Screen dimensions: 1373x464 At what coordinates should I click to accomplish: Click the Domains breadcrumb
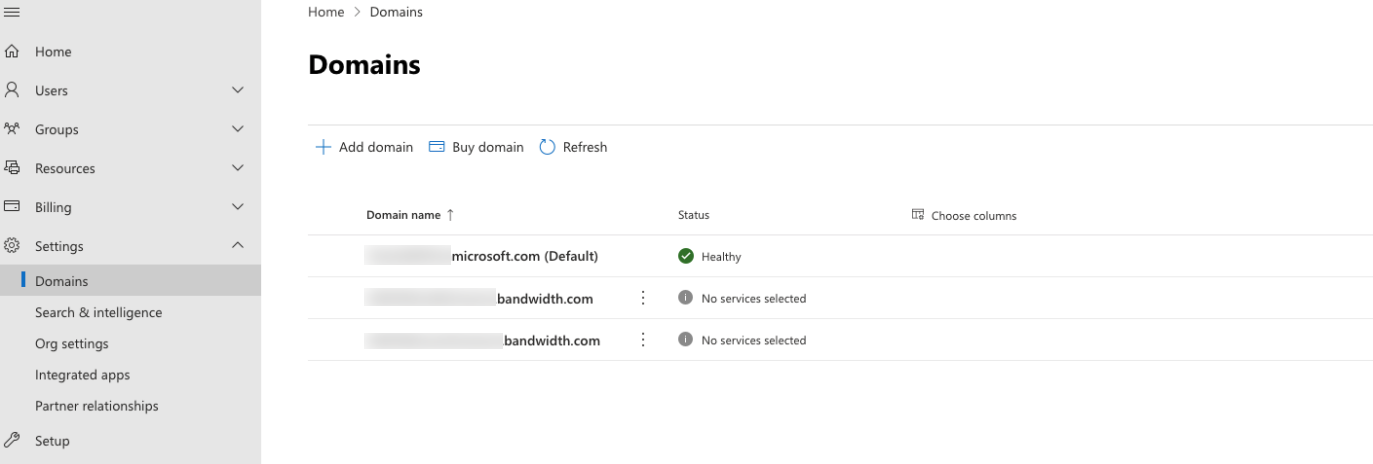[396, 12]
